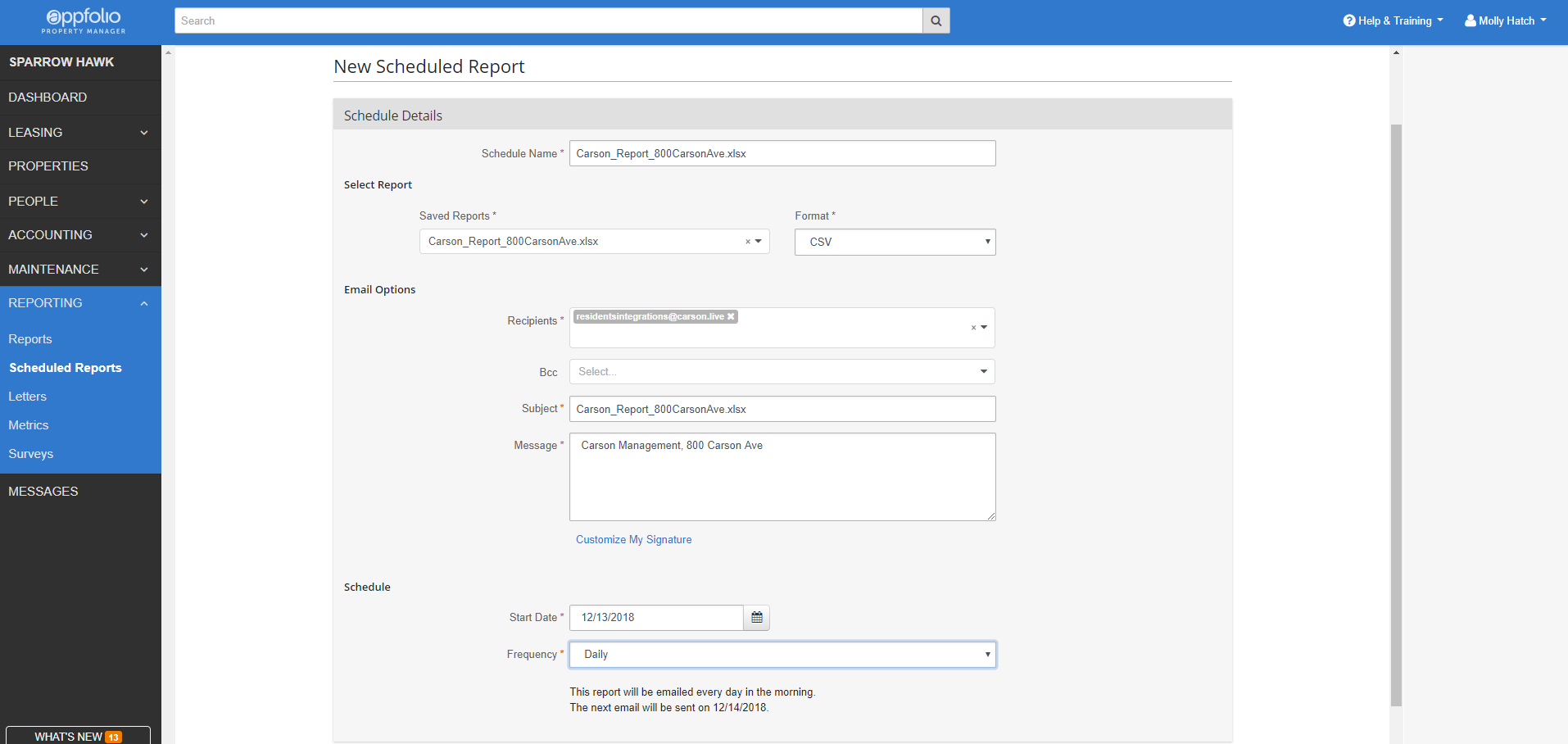Click the sidebar scroll up arrow
This screenshot has width=1568, height=744.
tap(168, 52)
